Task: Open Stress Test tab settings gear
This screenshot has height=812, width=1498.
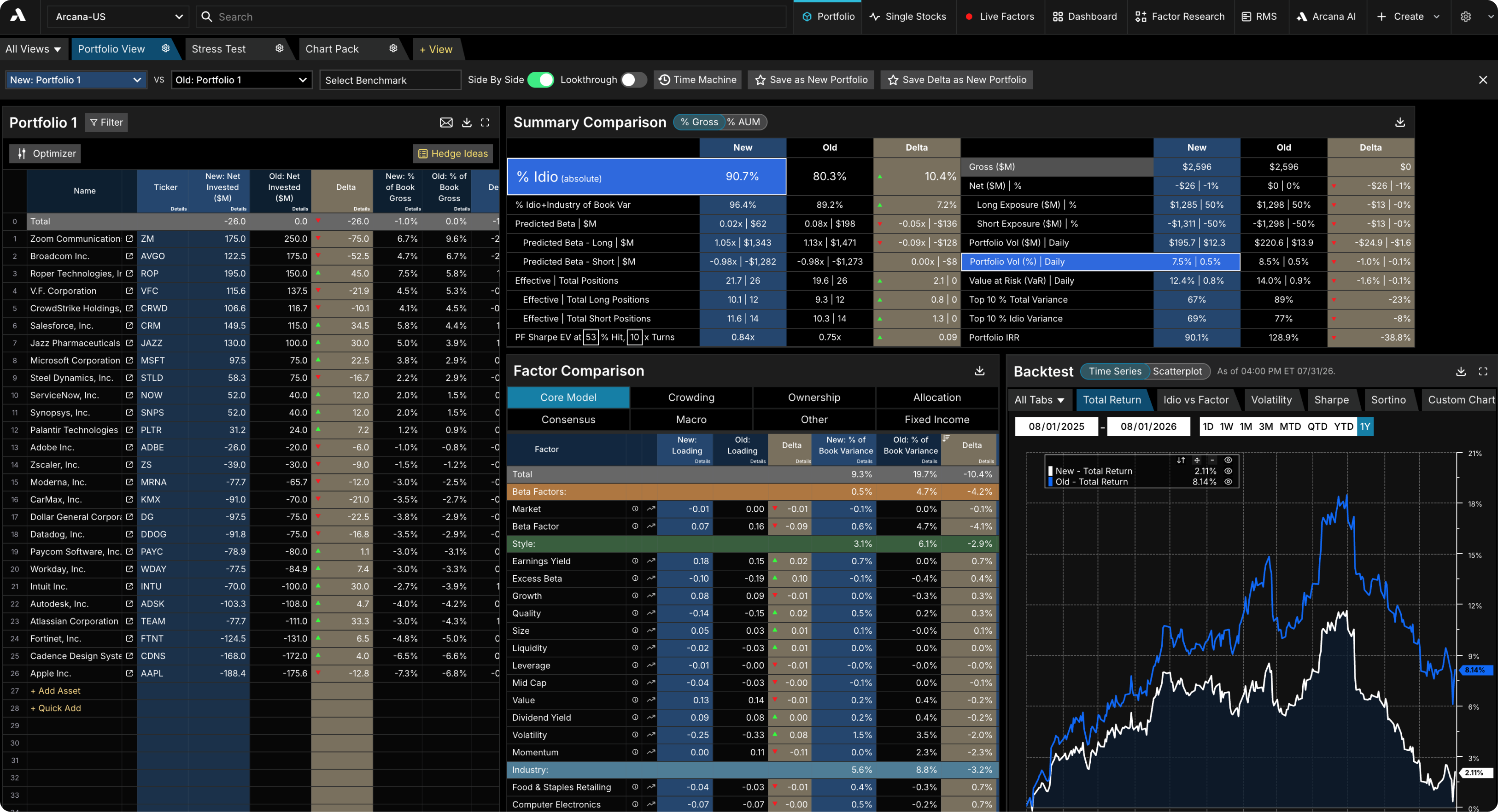Action: click(280, 48)
